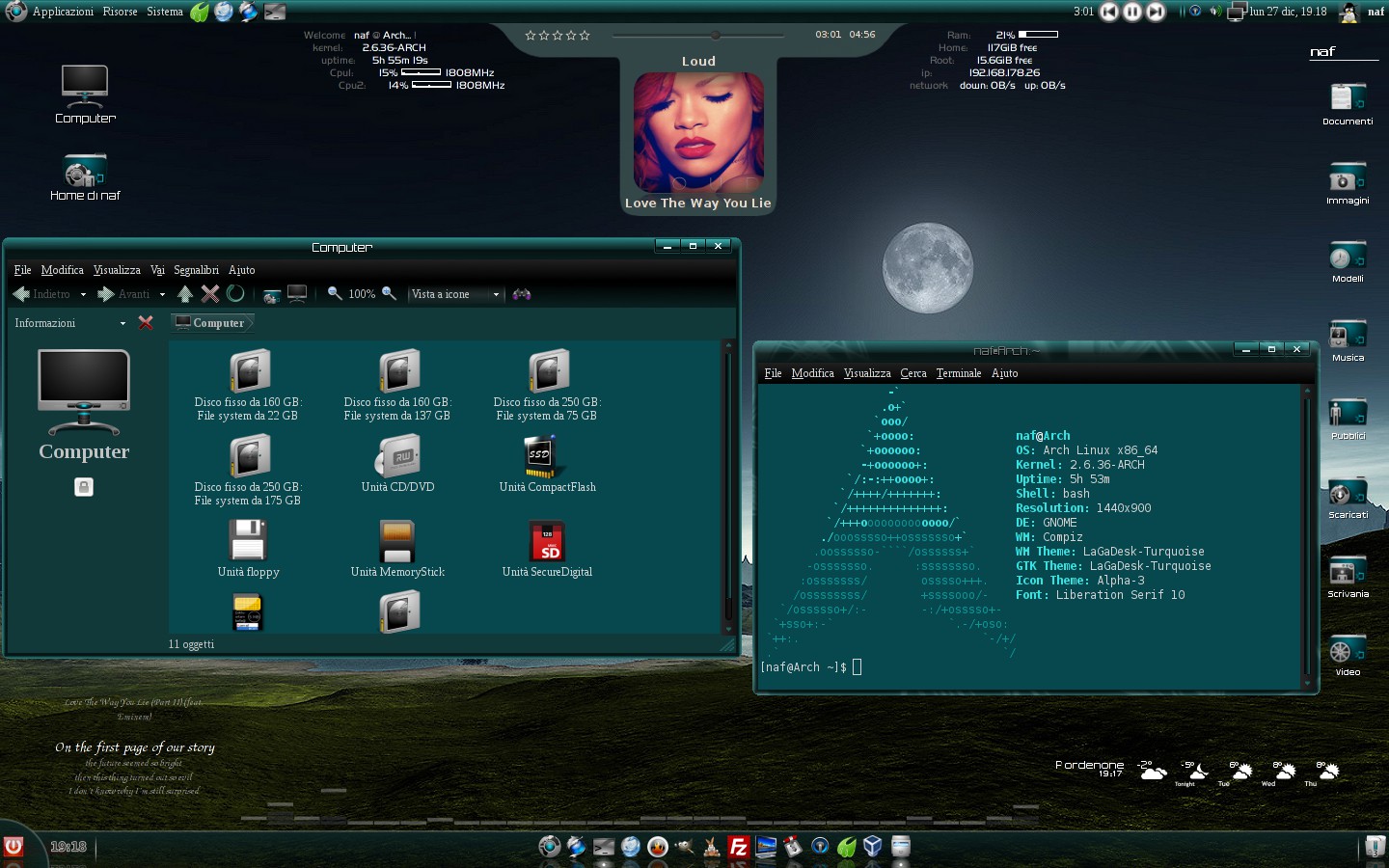The height and width of the screenshot is (868, 1389).
Task: Click the Avanti forward button
Action: tap(123, 294)
